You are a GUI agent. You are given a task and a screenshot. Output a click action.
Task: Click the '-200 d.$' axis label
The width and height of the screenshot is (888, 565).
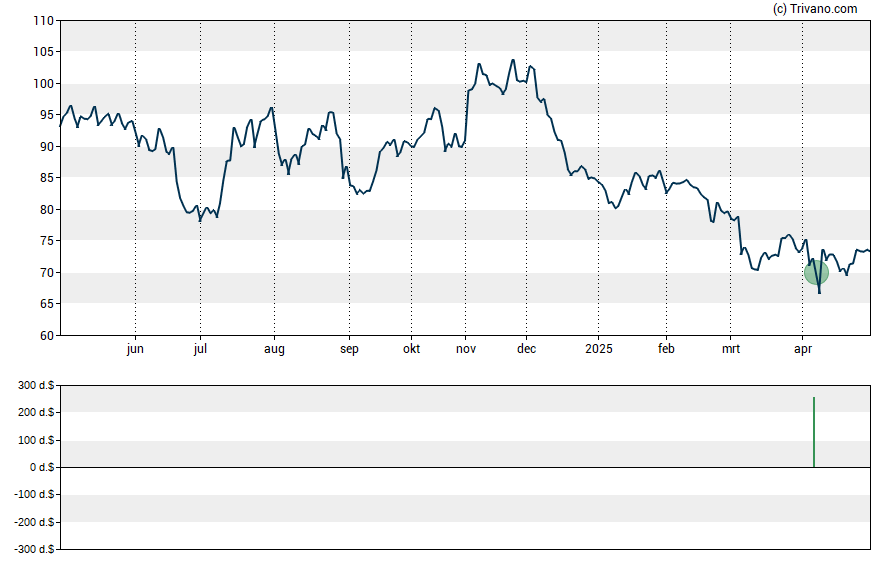coord(34,523)
